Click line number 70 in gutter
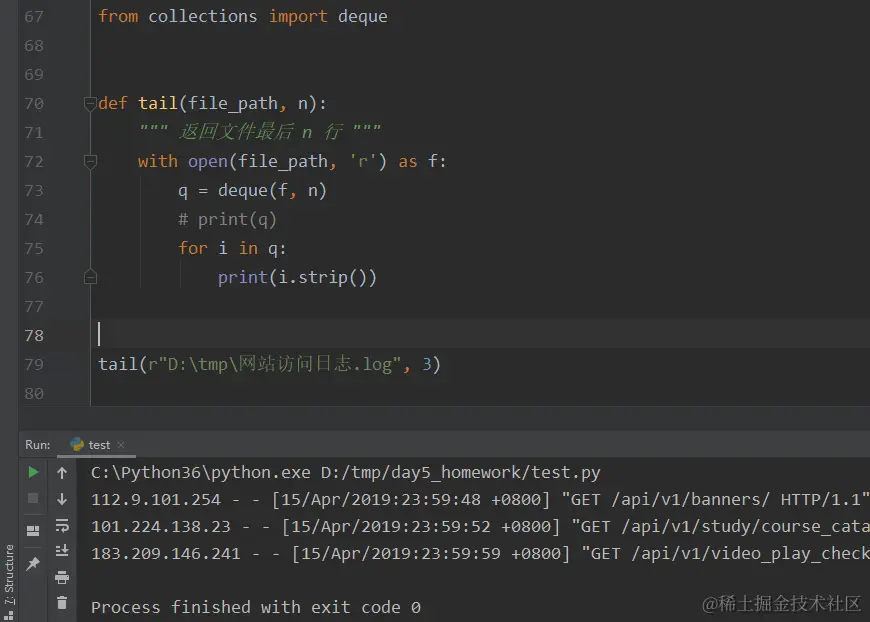Viewport: 870px width, 622px height. tap(34, 103)
